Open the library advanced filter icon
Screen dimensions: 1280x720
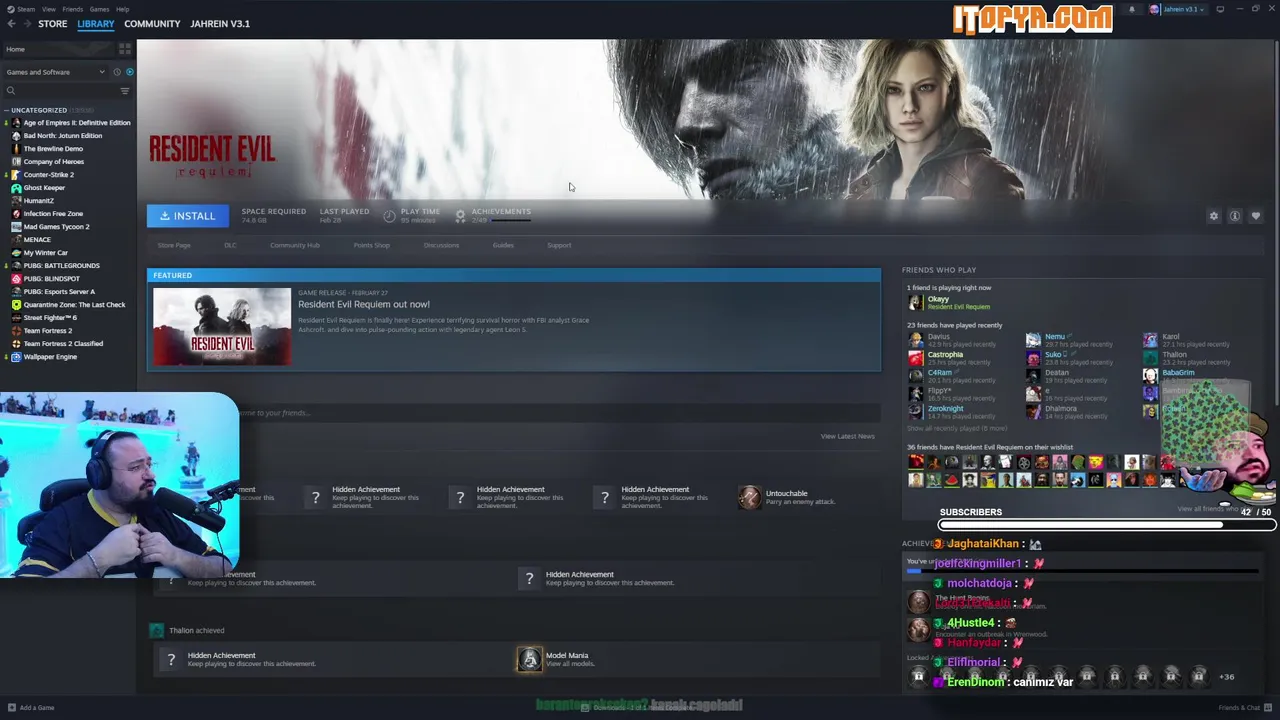[125, 91]
